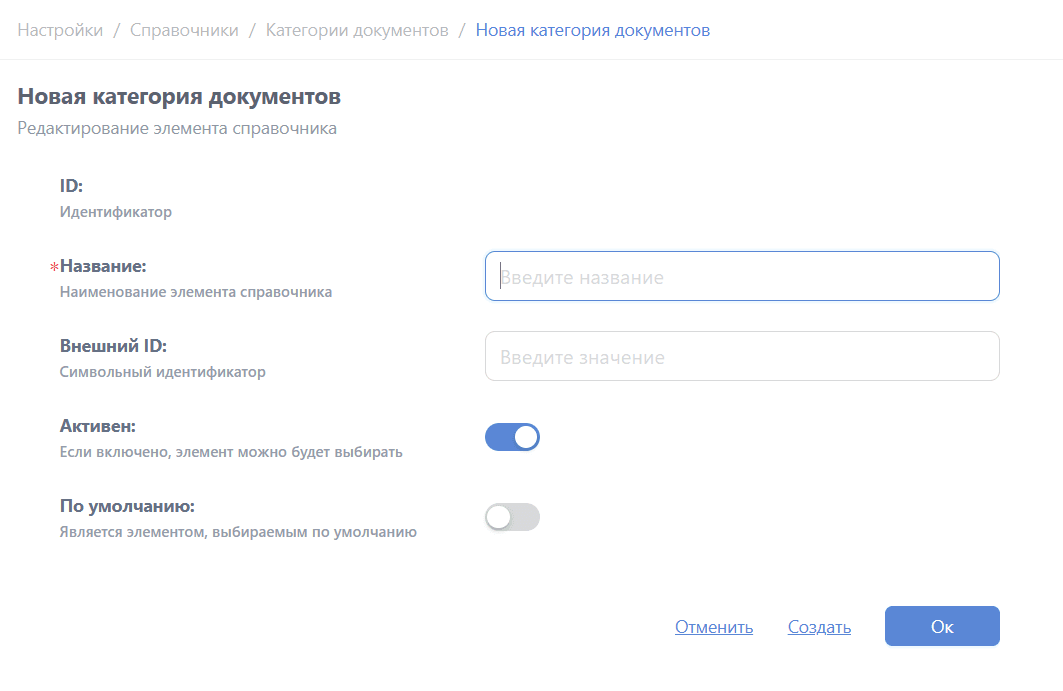Click the Настройки breadcrumb link
Viewport: 1063px width, 691px height.
pyautogui.click(x=60, y=30)
